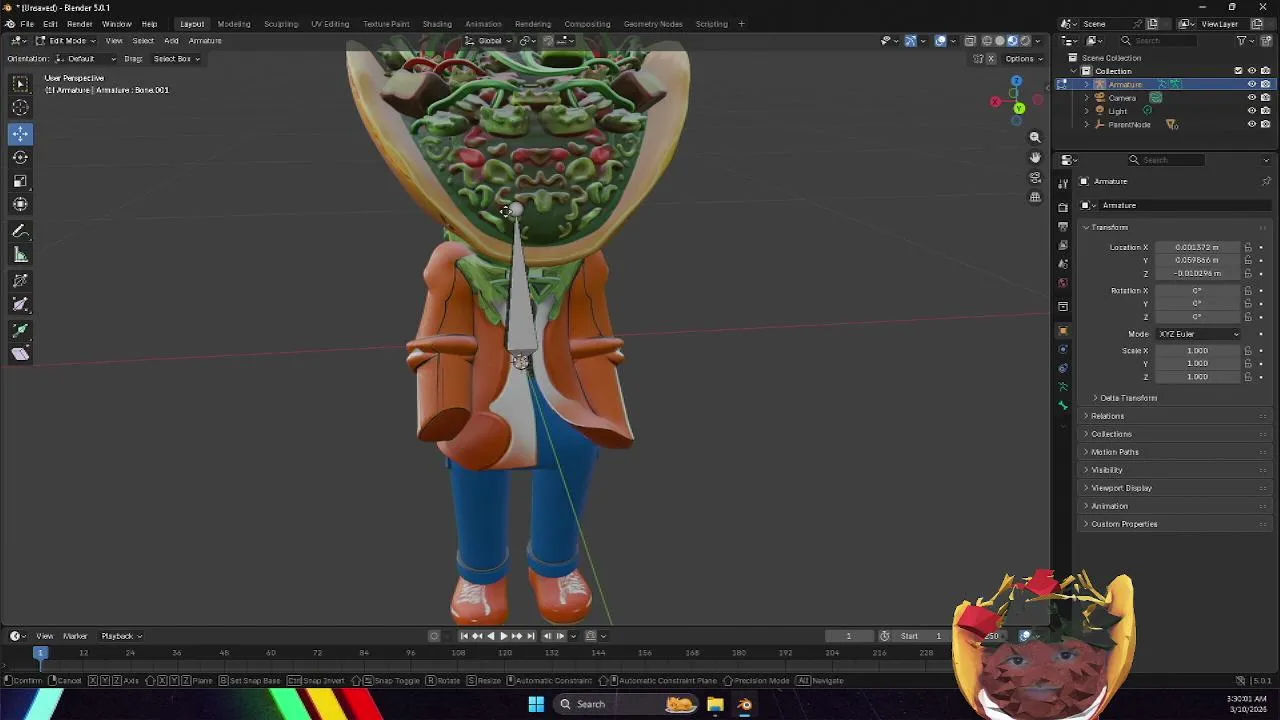The width and height of the screenshot is (1280, 720).
Task: Open the Global transform orientation dropdown
Action: (490, 41)
